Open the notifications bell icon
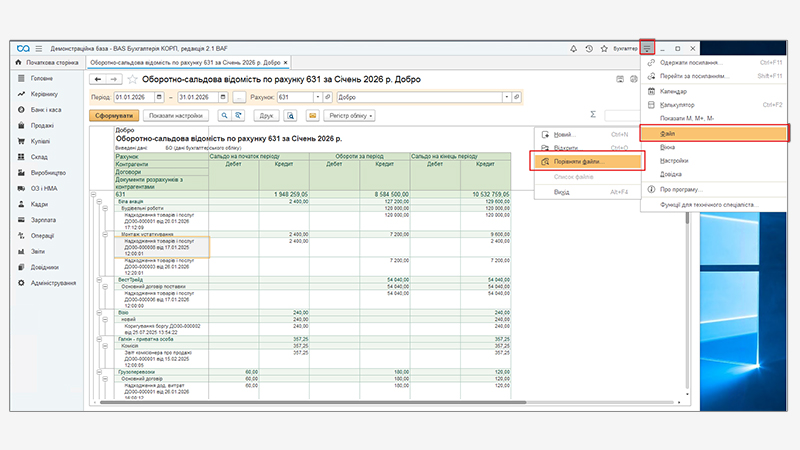 point(573,48)
